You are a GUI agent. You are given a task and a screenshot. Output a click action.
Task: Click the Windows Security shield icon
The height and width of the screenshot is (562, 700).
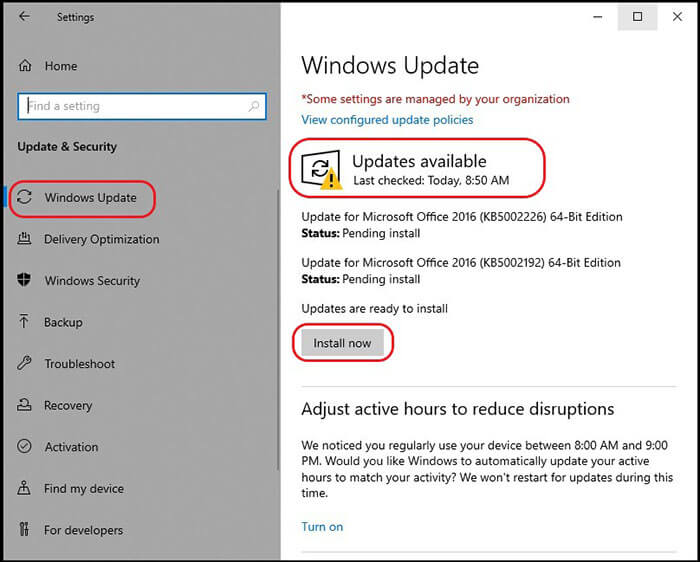tap(24, 280)
